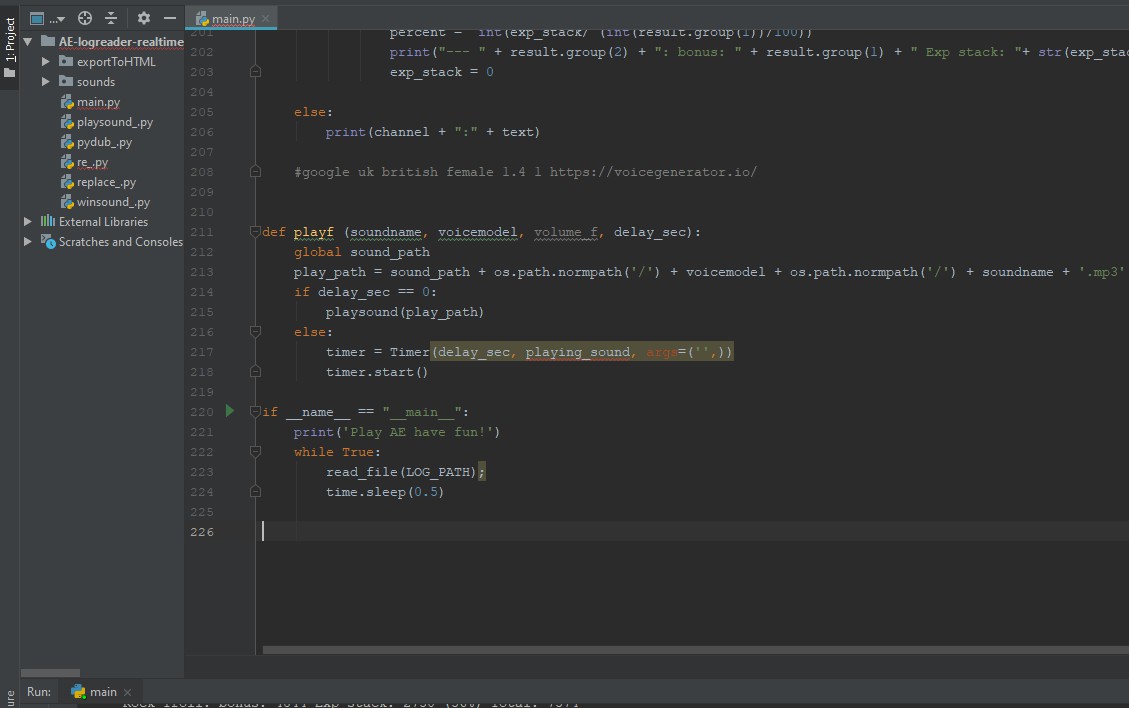
Task: Click the collapse all icon in Project panel
Action: point(111,18)
